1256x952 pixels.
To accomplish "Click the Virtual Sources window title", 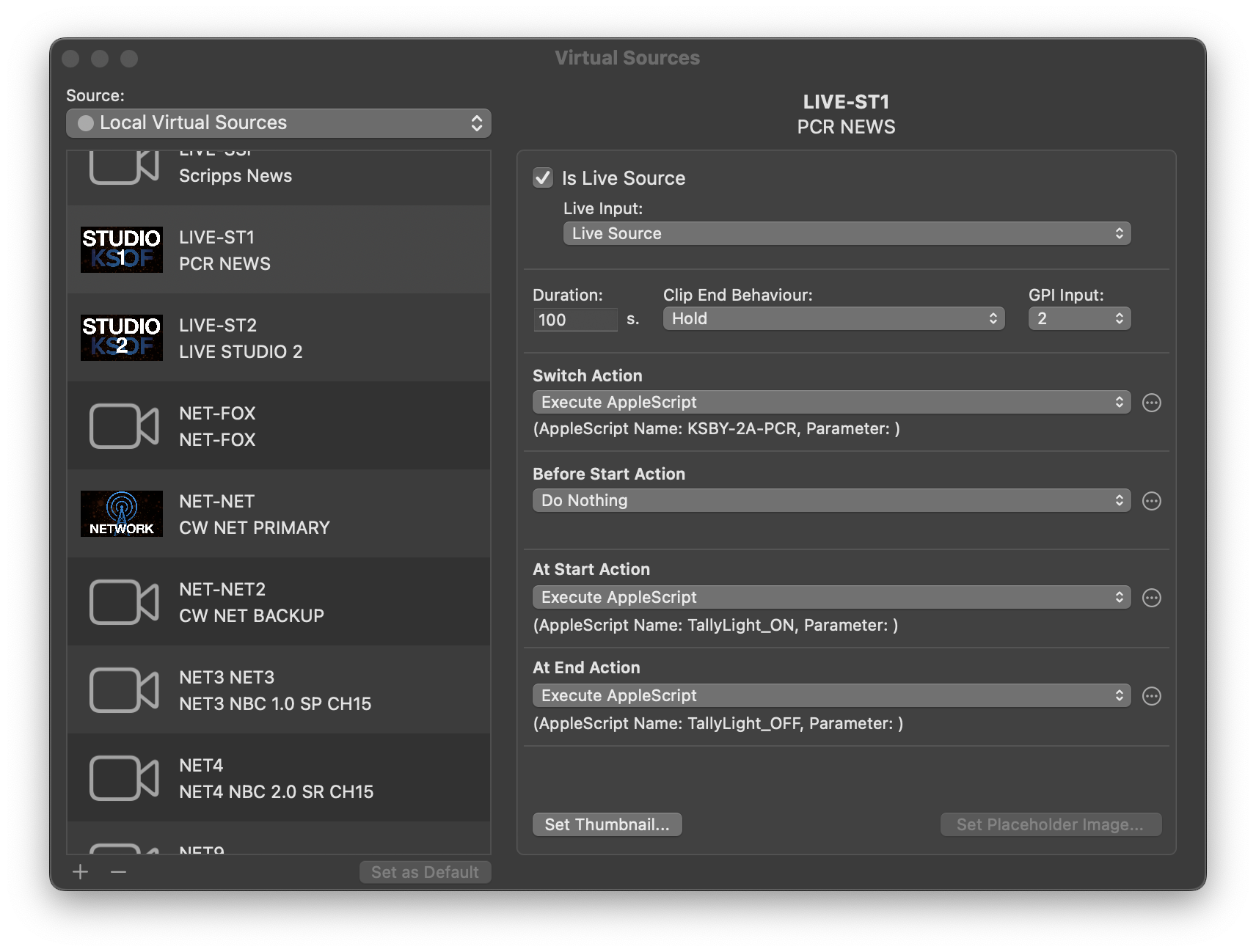I will (x=627, y=58).
